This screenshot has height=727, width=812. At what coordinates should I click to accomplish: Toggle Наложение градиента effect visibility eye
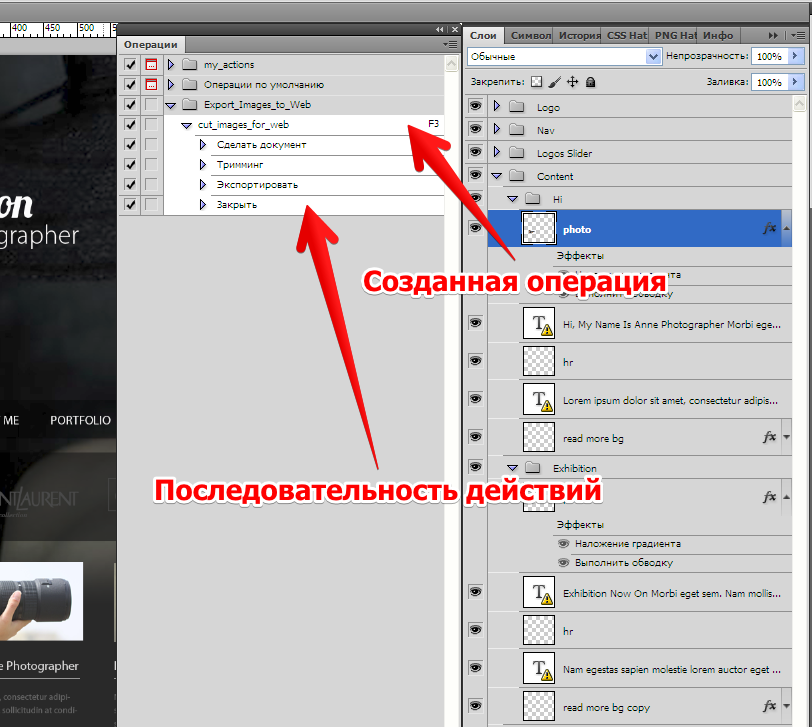563,544
